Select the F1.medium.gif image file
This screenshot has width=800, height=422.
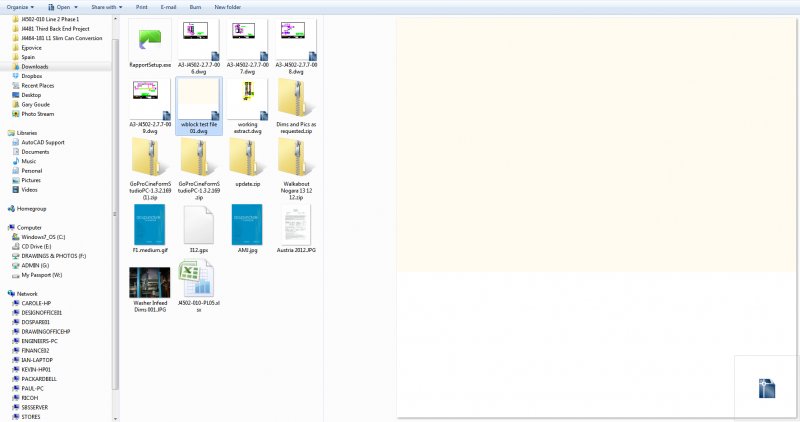[150, 229]
